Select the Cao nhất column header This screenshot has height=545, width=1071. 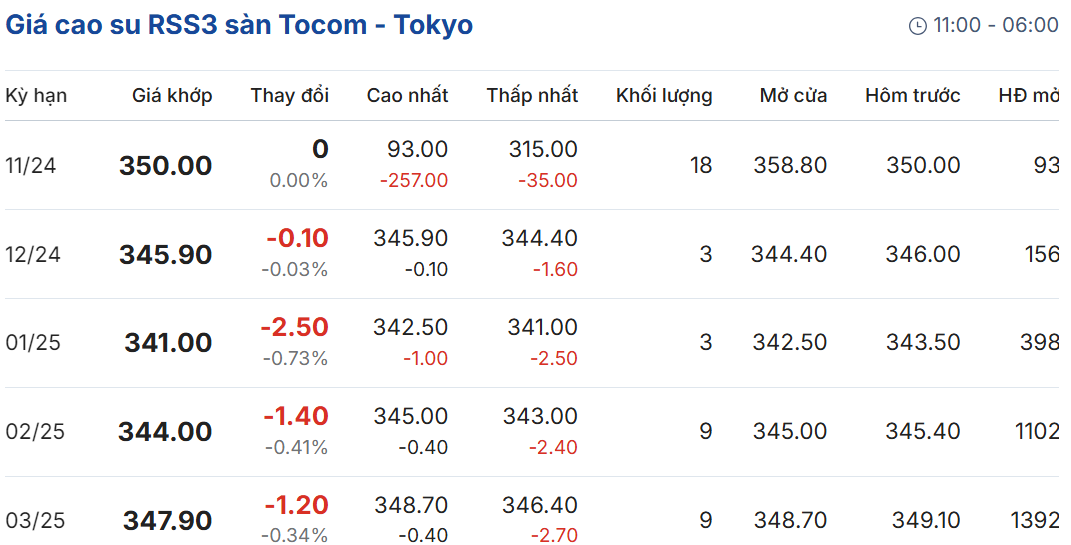click(x=407, y=95)
